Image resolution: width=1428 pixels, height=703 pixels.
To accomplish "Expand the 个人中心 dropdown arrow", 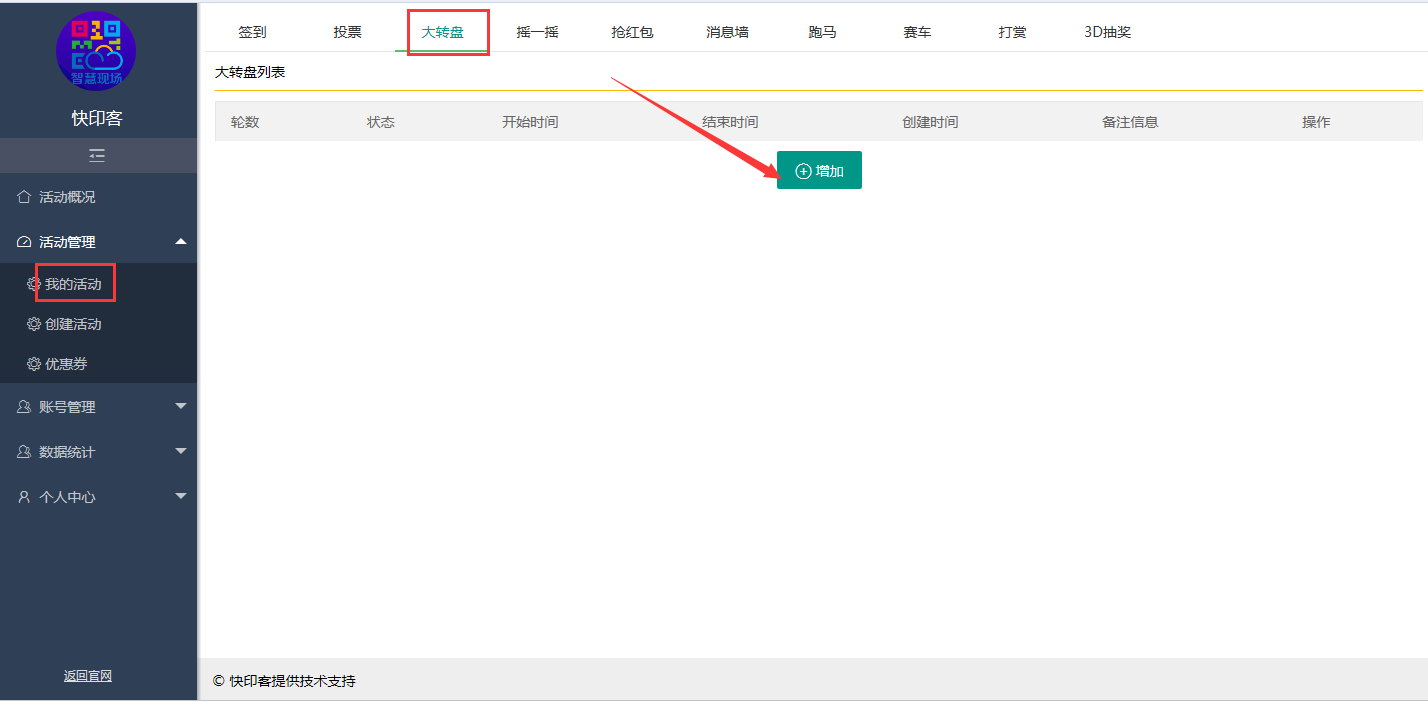I will coord(181,496).
